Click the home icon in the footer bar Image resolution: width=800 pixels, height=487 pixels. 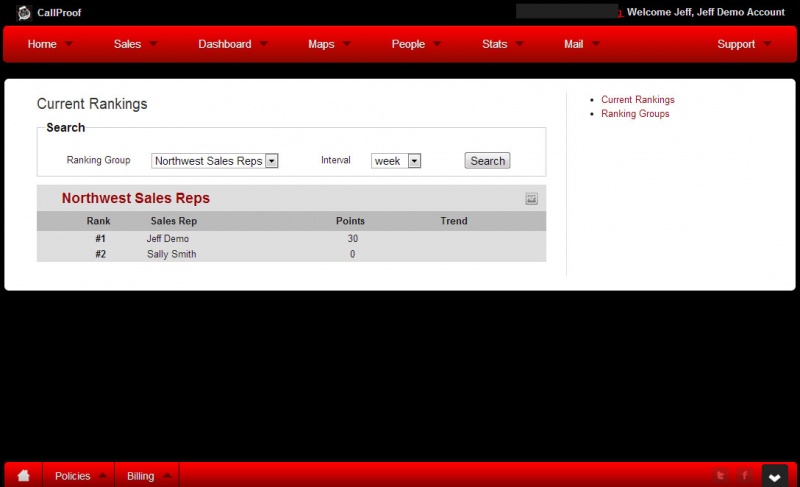(24, 476)
